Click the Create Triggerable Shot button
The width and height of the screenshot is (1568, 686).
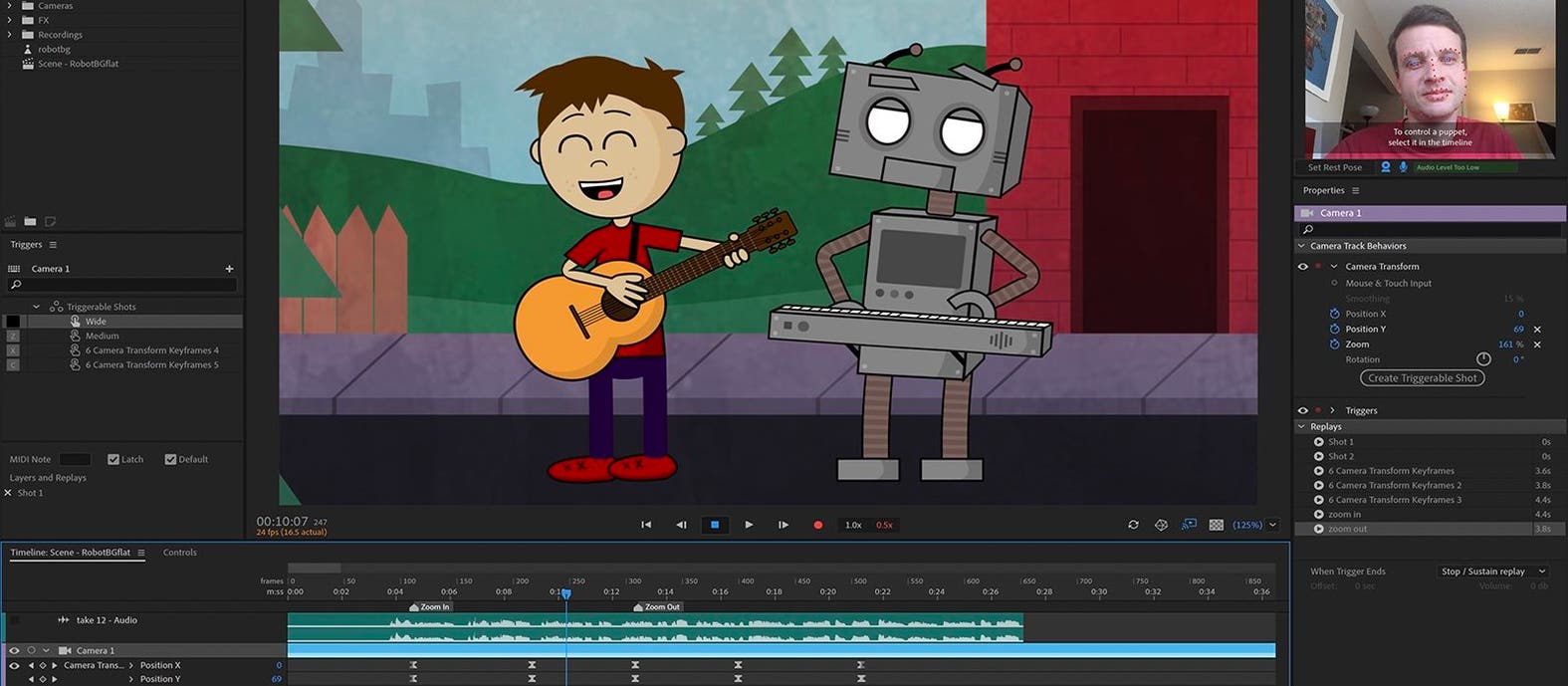tap(1422, 378)
